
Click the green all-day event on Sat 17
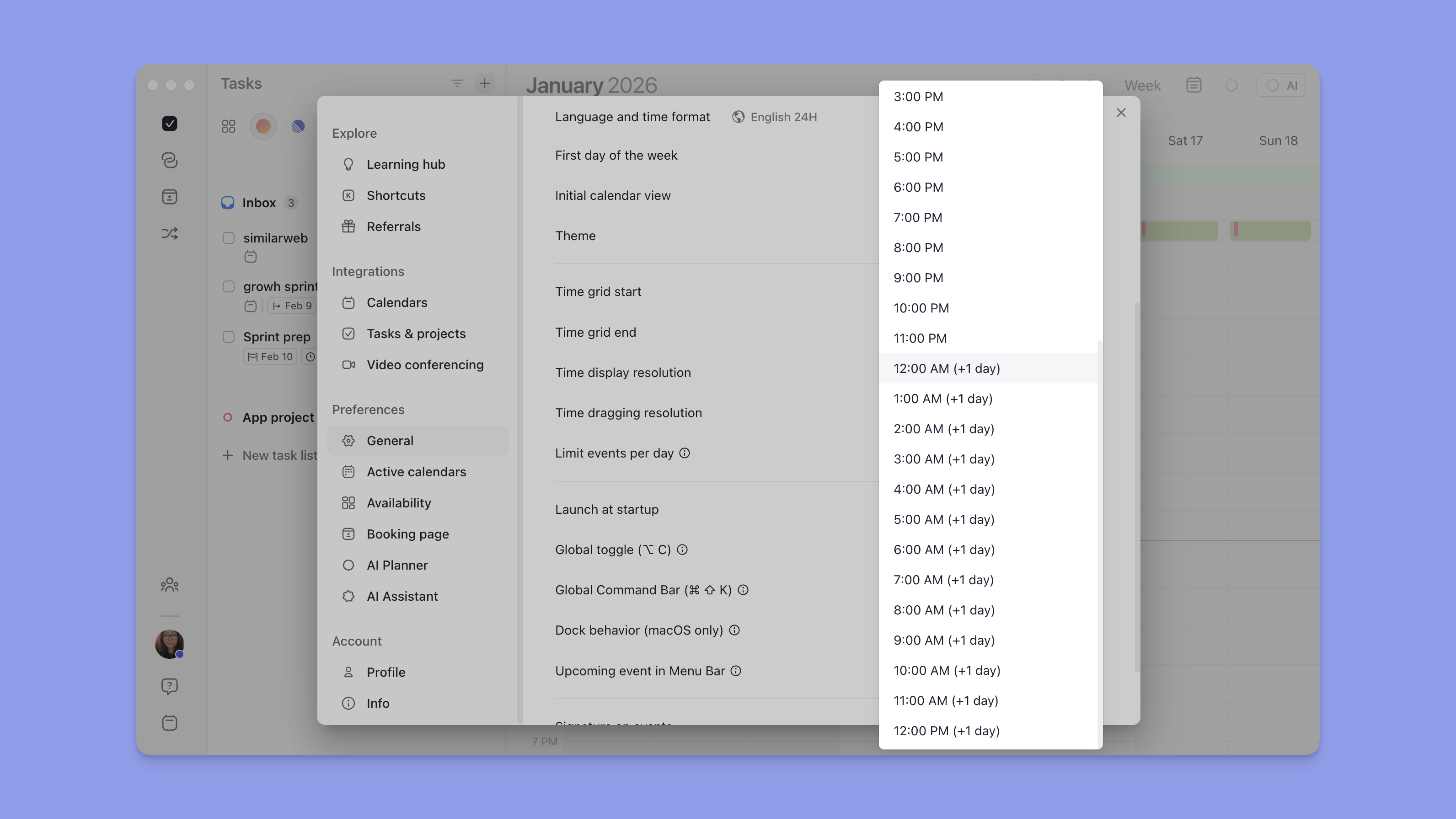coord(1179,230)
